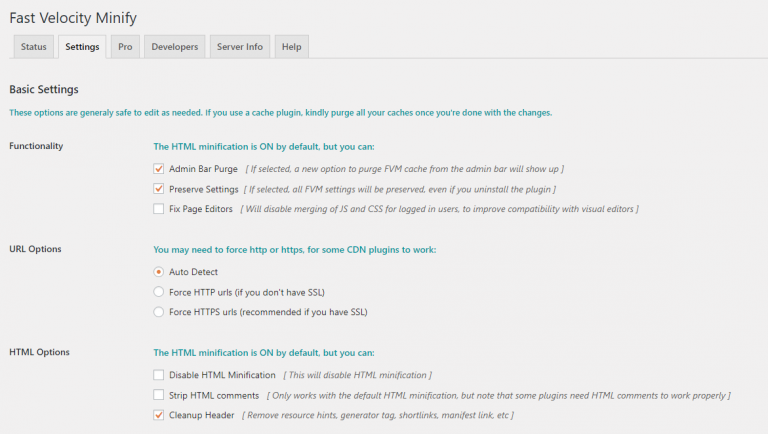The width and height of the screenshot is (768, 434).
Task: Click 'a new option to purge FVM cache' note
Action: 405,169
